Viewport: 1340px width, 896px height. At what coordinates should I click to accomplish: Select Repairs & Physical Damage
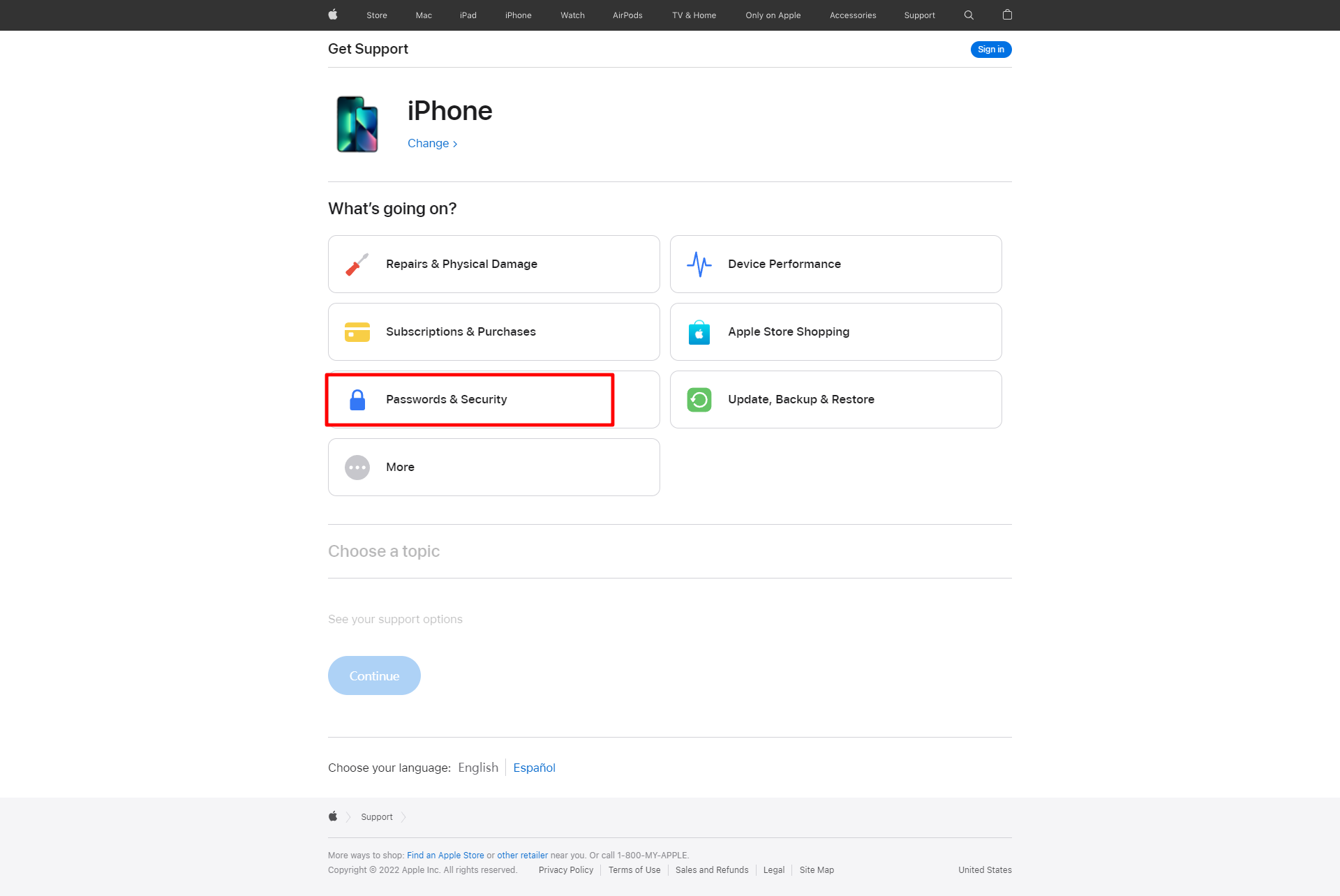click(494, 264)
